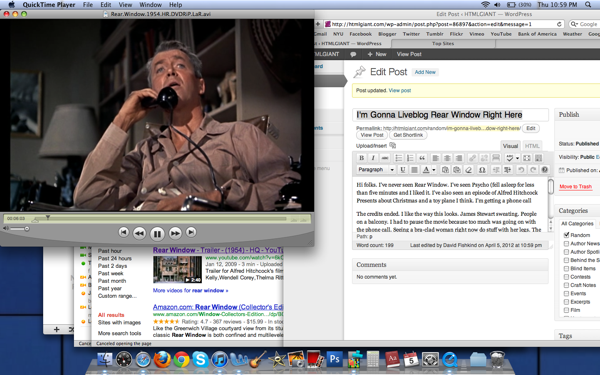600x375 pixels.
Task: Apply italic formatting in the editor toolbar
Action: tap(373, 158)
